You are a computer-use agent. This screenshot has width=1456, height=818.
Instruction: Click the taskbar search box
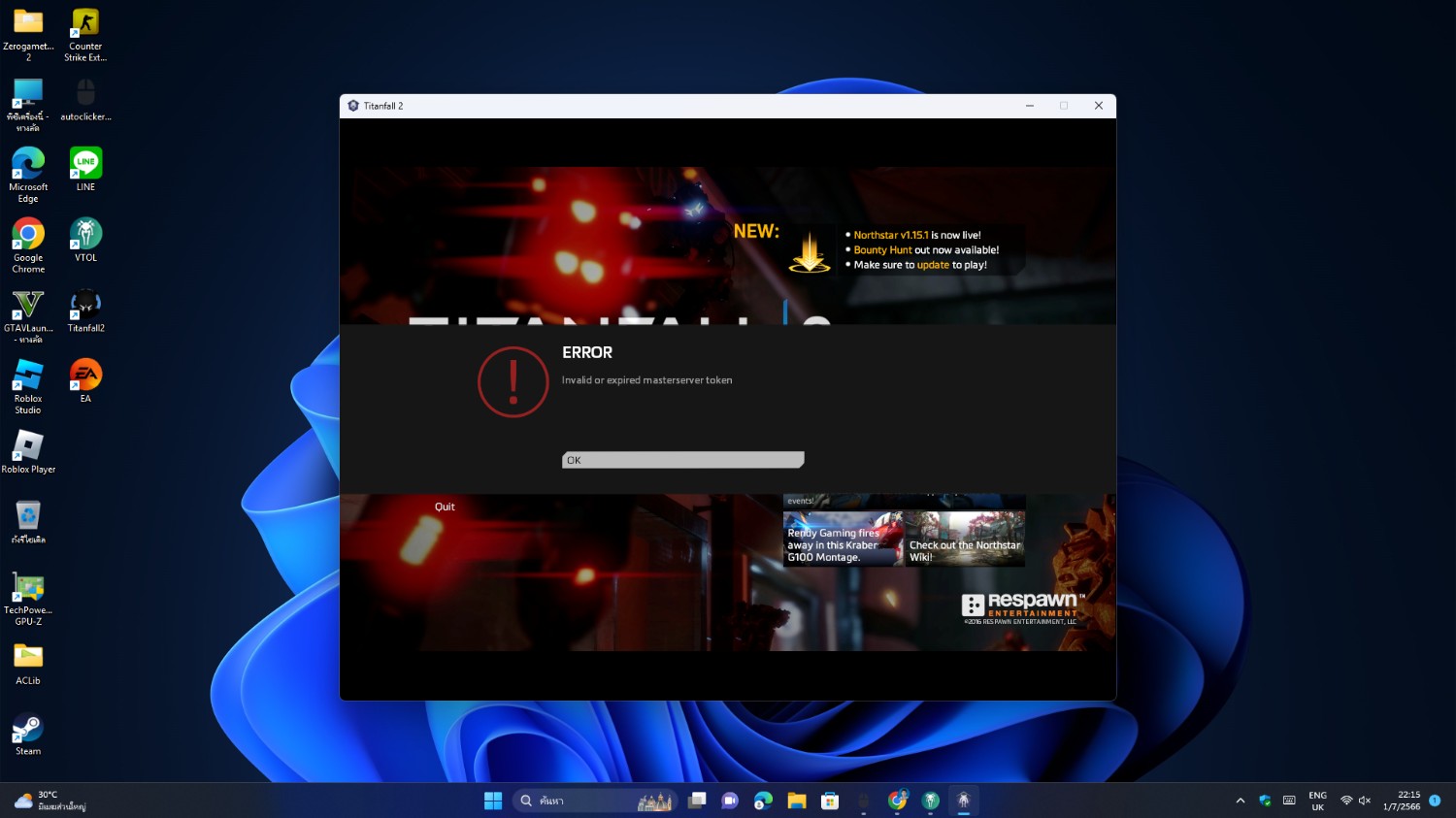pos(595,801)
